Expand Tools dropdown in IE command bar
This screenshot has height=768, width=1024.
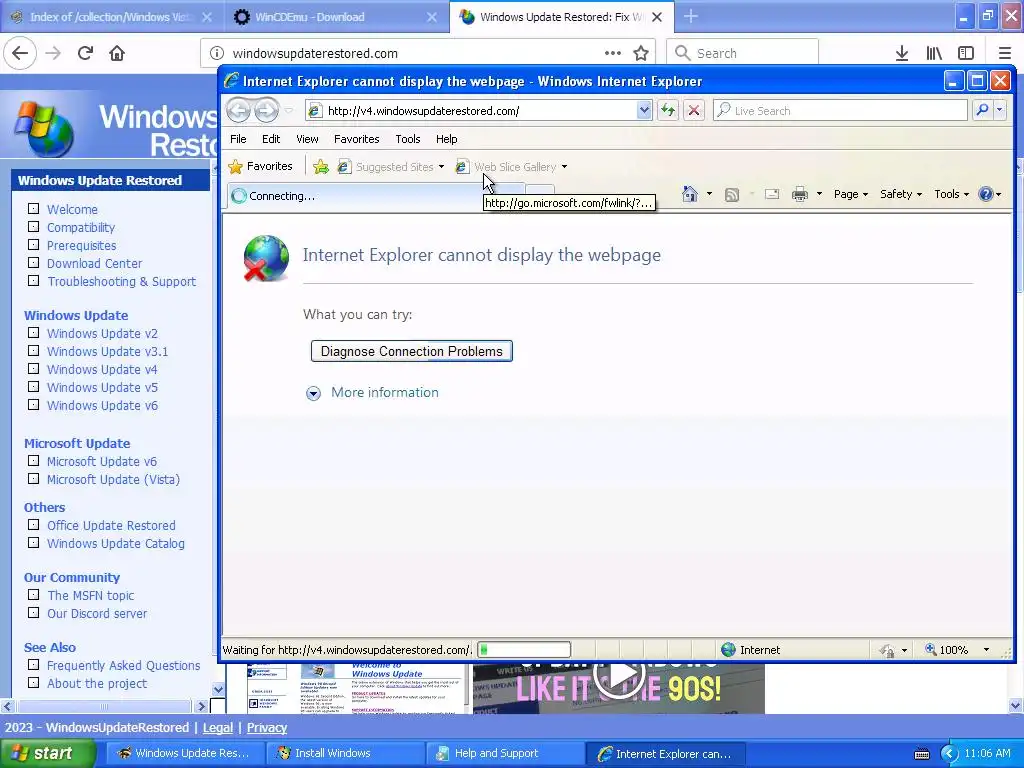point(951,194)
